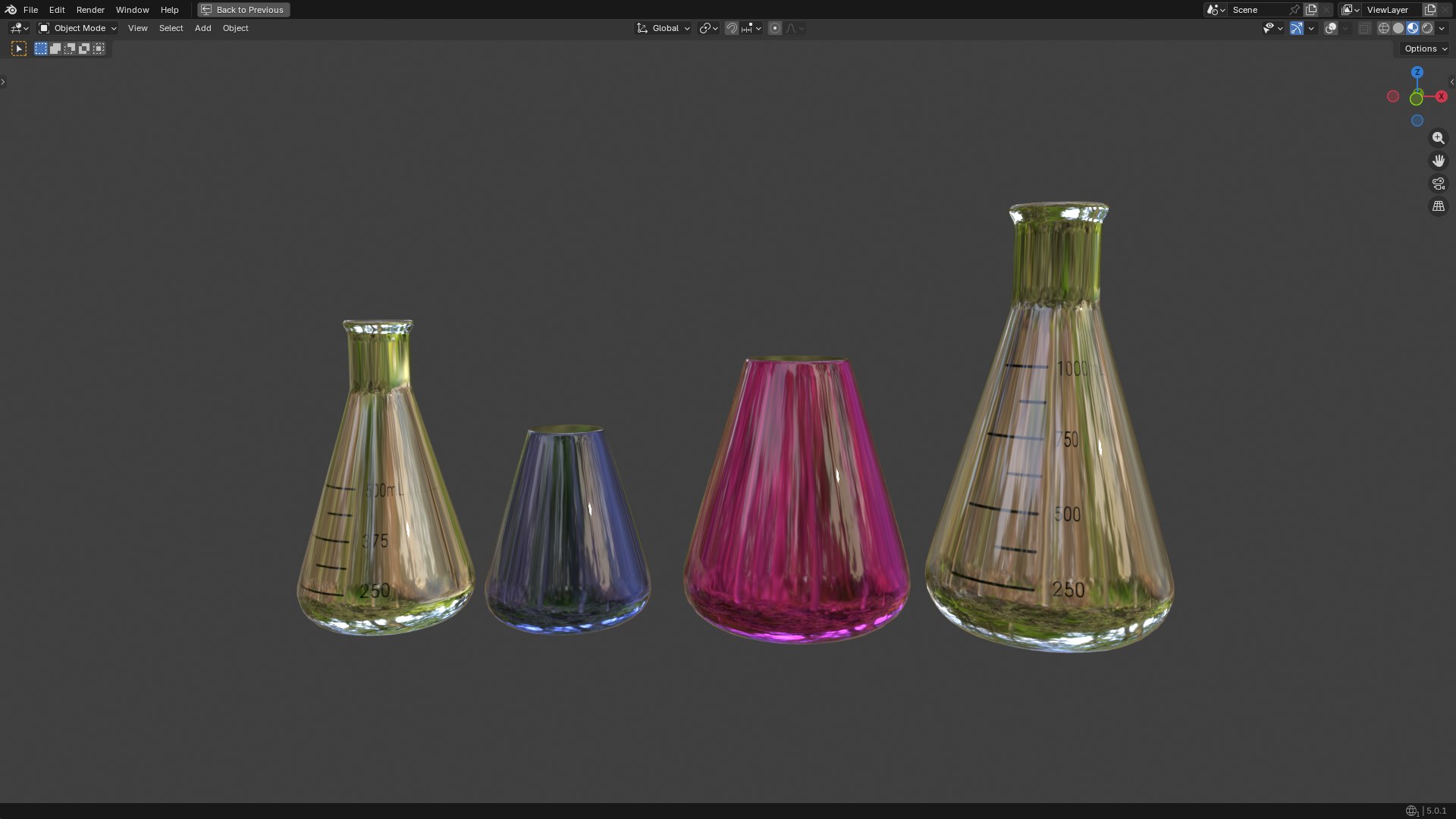The image size is (1456, 819).
Task: Pin the scene to workspace
Action: 1294,10
